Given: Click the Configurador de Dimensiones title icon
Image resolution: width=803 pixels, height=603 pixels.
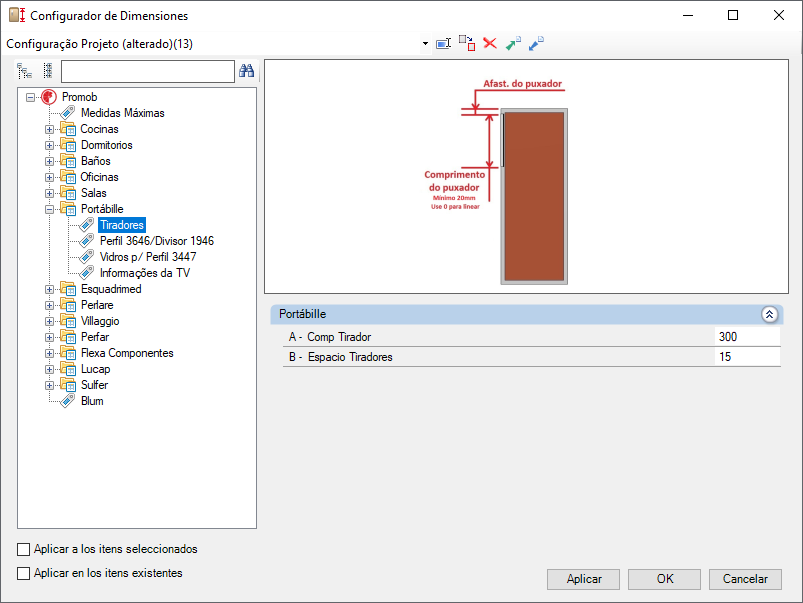Looking at the screenshot, I should pos(17,15).
